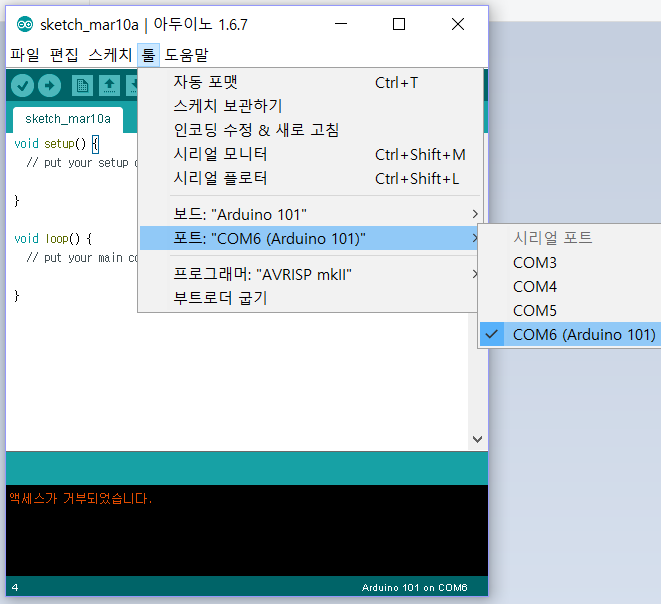Select checked COM6 (Arduino 101) port

(x=570, y=335)
